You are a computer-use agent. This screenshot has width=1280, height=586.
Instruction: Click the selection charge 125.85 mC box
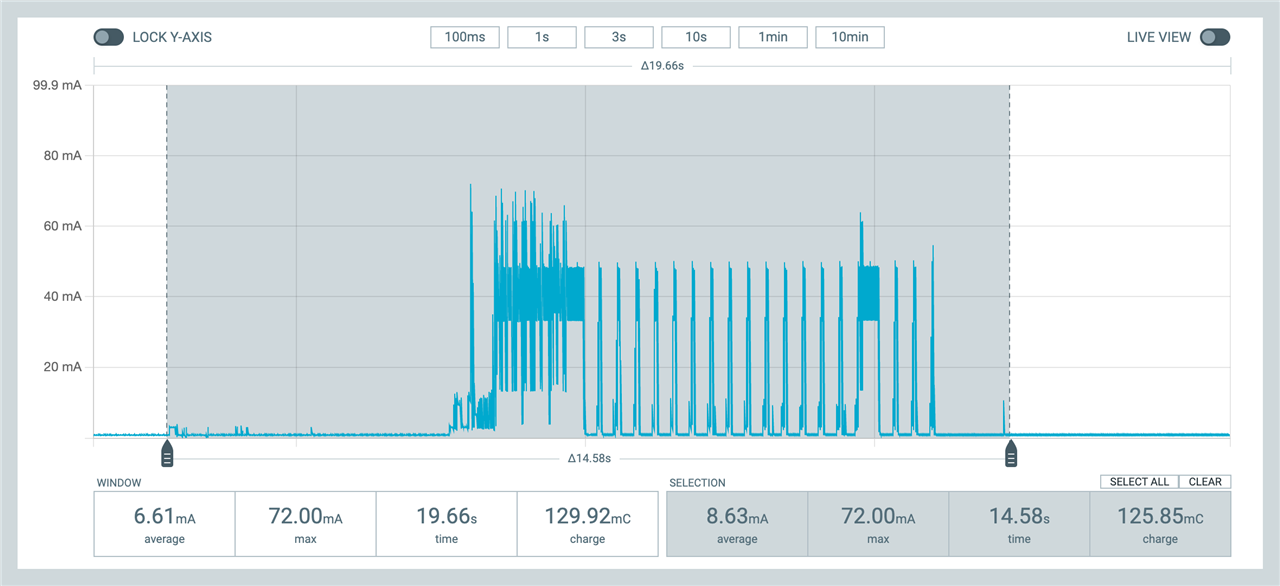click(x=1160, y=524)
